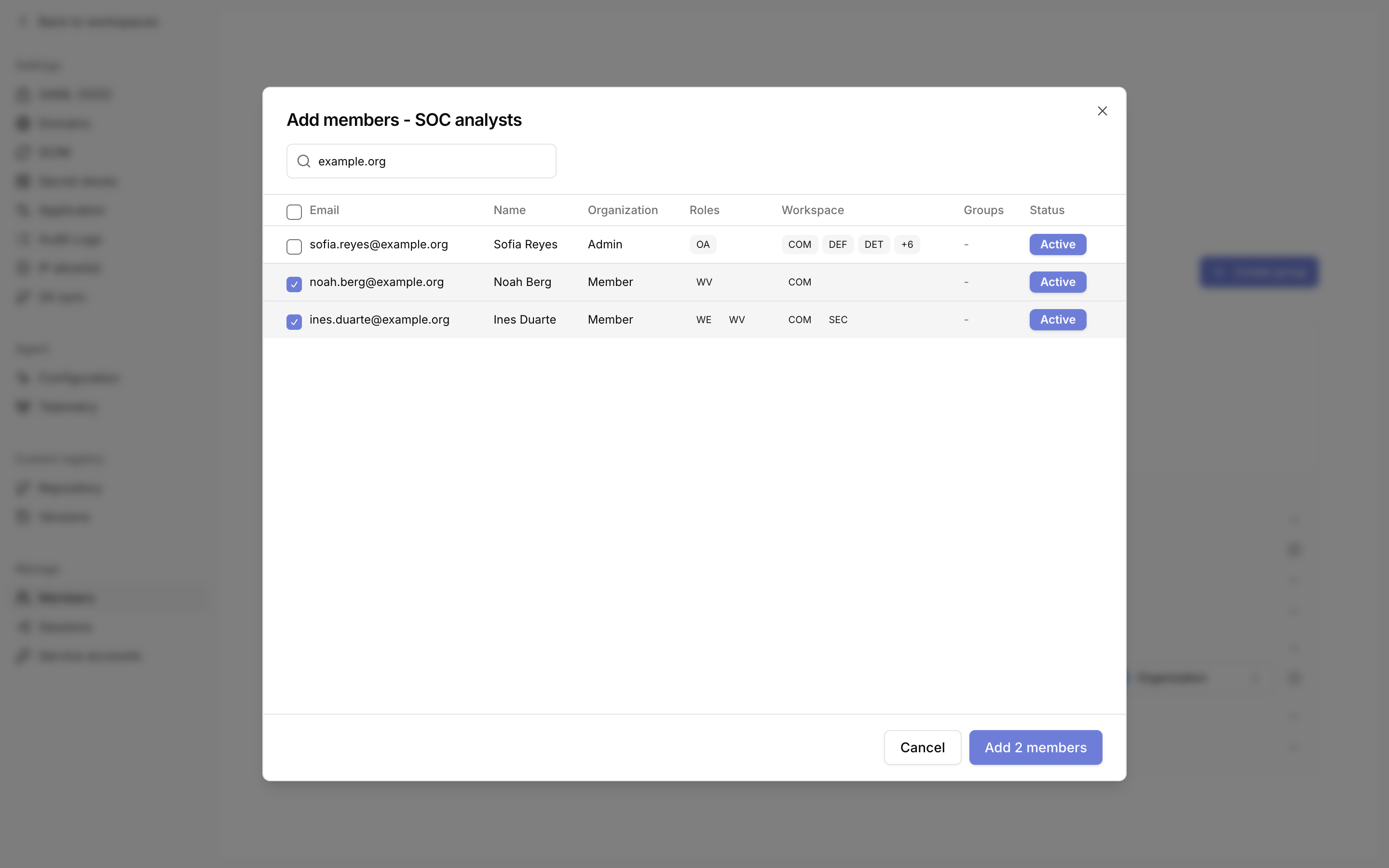Click Admin organization cell for Sofia

[605, 244]
